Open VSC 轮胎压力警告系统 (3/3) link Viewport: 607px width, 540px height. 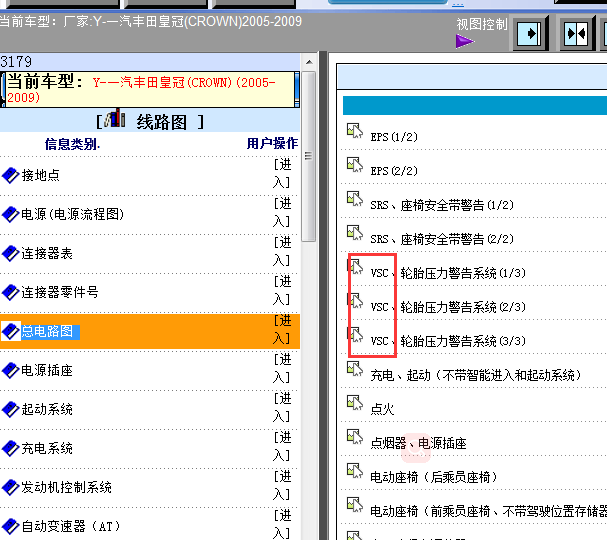448,341
